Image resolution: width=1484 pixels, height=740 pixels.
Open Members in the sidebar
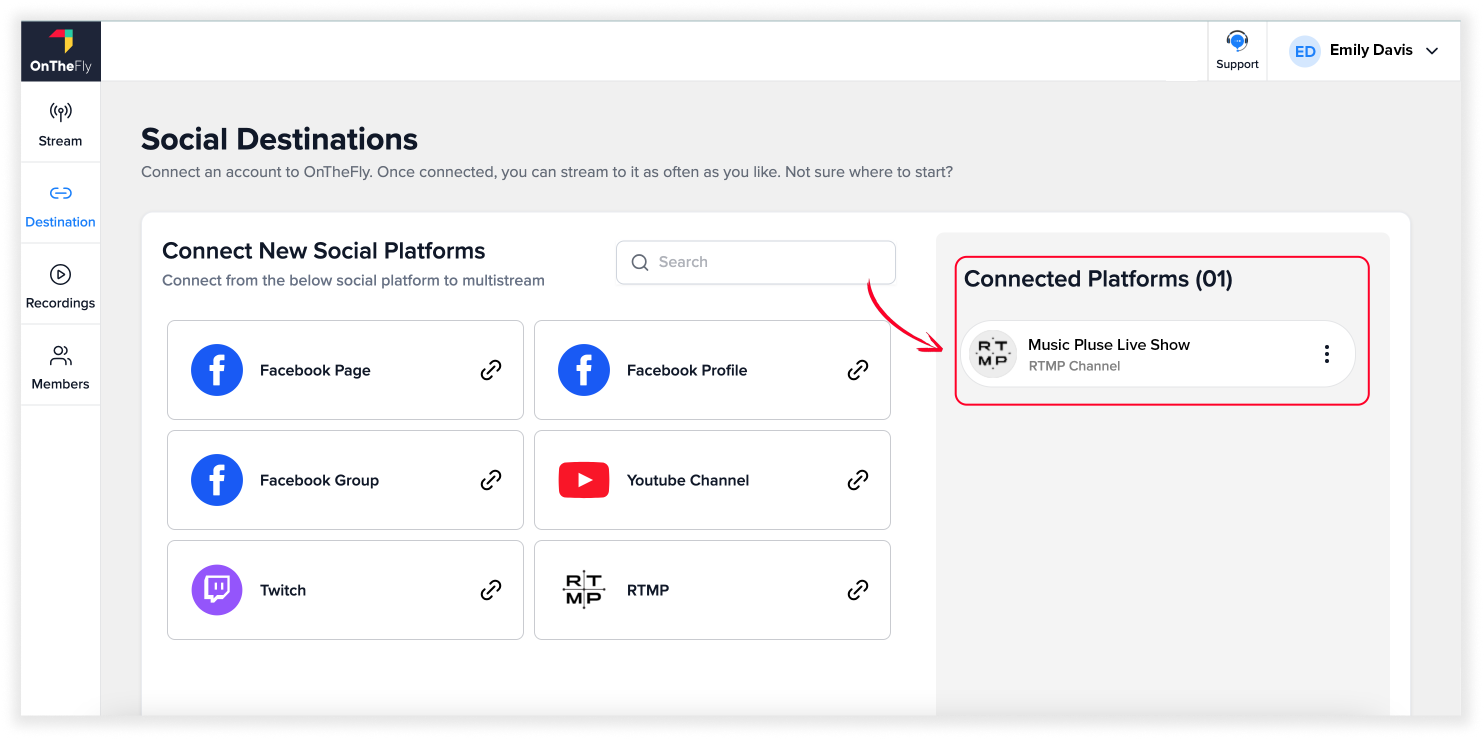pos(60,366)
